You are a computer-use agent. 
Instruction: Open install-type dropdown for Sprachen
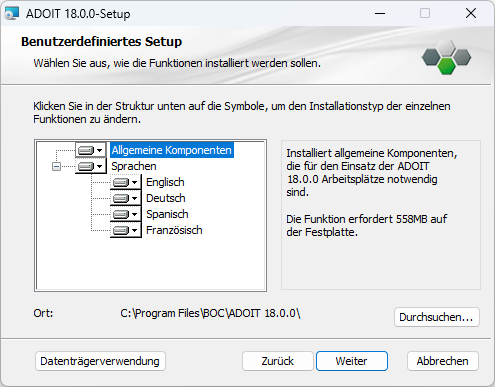tap(91, 166)
